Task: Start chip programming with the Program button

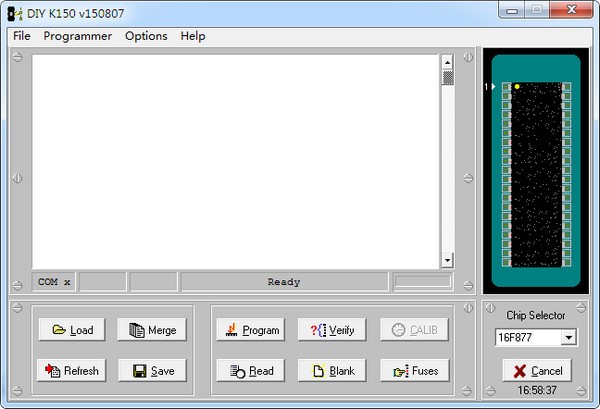Action: tap(250, 330)
